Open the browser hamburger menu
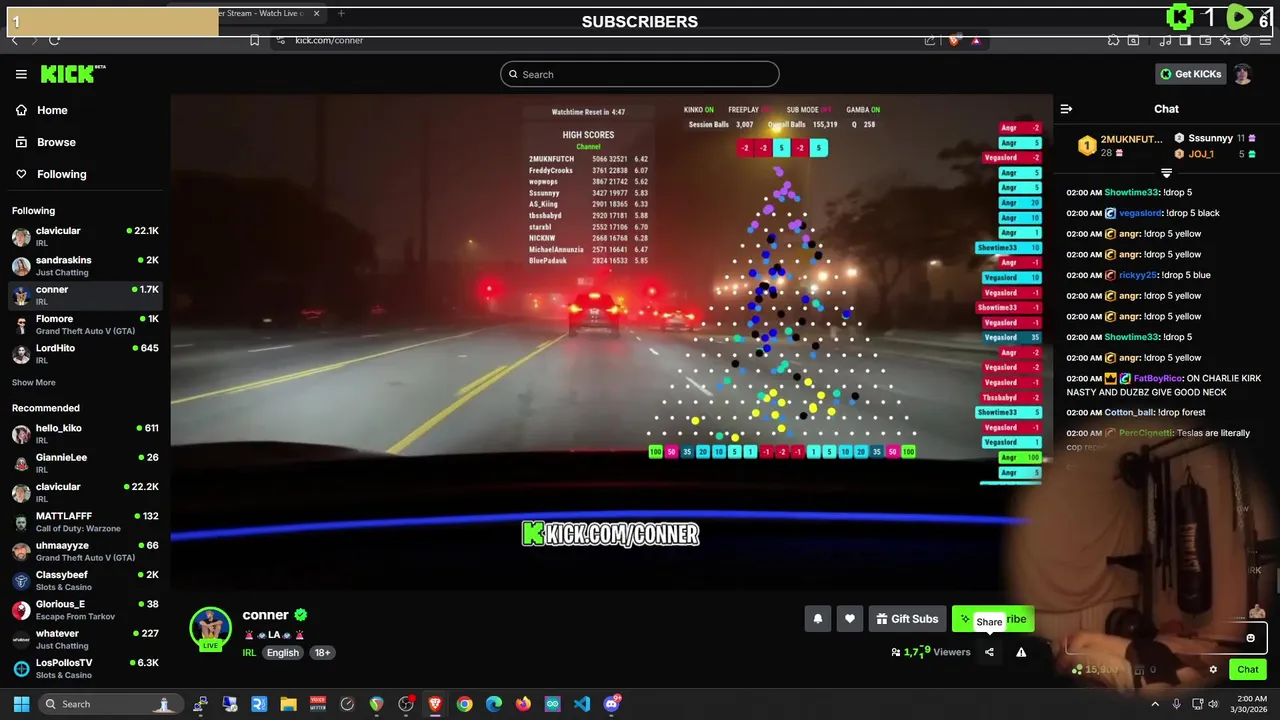Image resolution: width=1280 pixels, height=720 pixels. tap(1265, 40)
